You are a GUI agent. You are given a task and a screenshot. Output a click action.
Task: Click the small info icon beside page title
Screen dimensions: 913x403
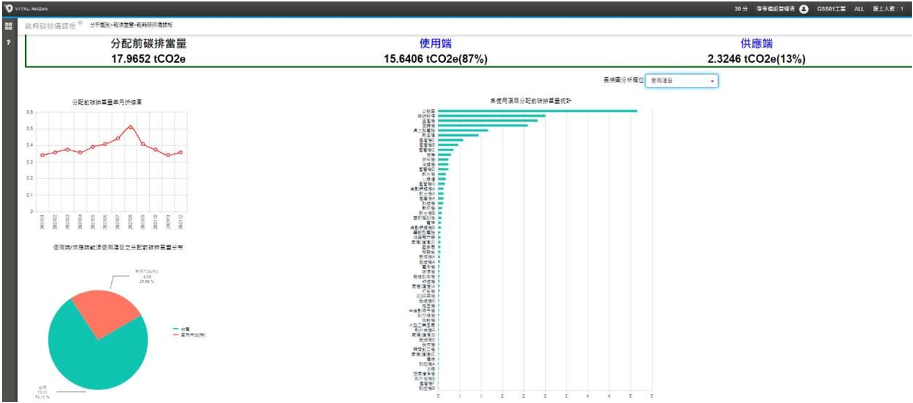pos(81,22)
